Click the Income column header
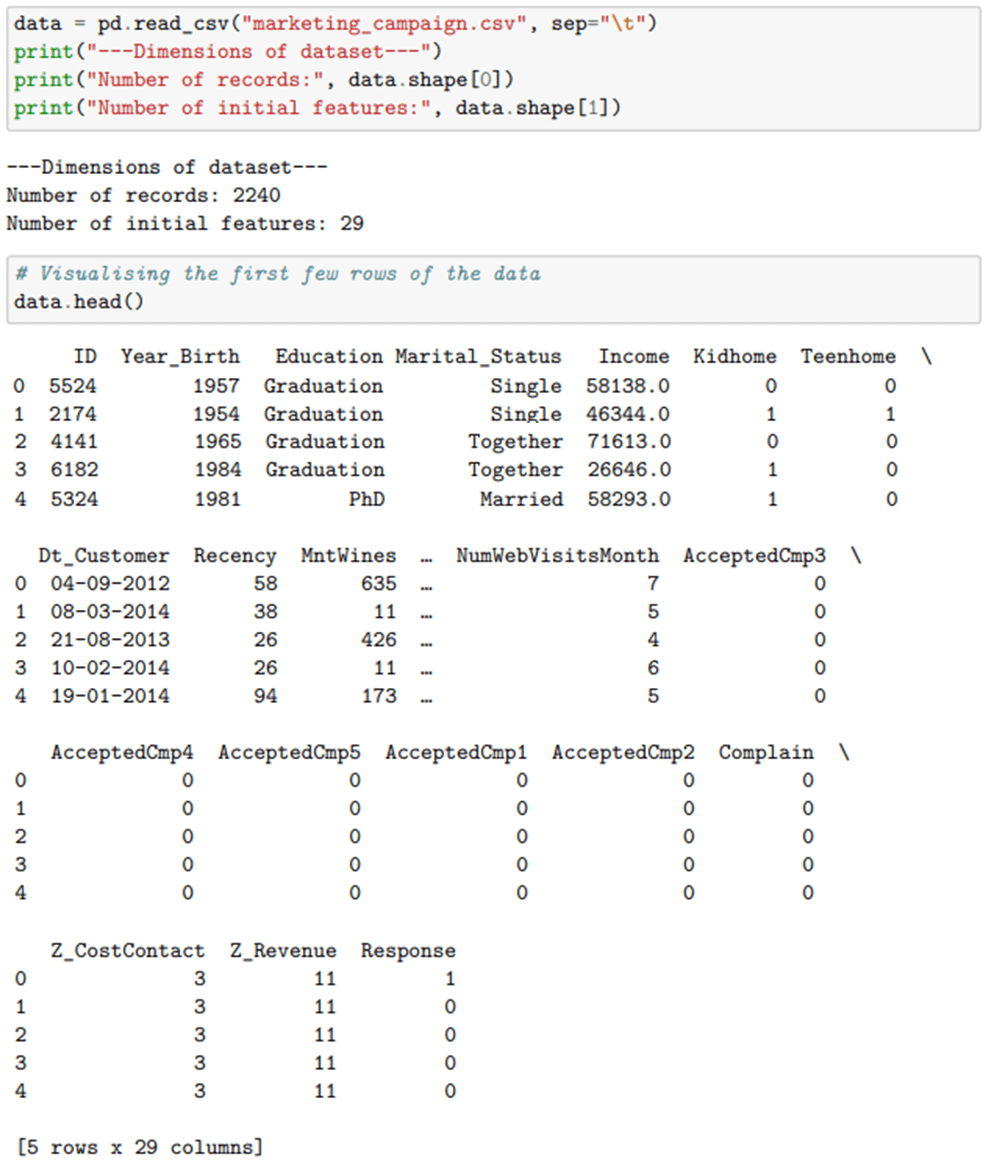994x1171 pixels. [633, 357]
